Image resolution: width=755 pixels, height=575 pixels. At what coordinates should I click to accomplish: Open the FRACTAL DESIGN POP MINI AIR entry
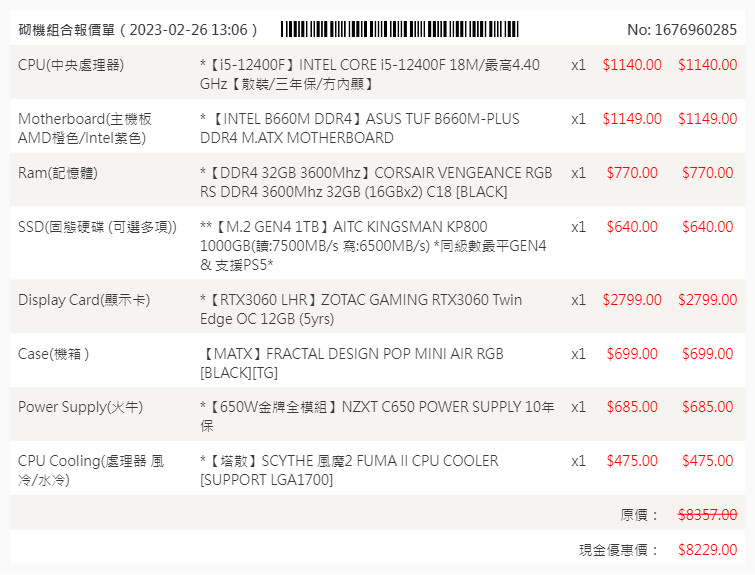tap(351, 363)
